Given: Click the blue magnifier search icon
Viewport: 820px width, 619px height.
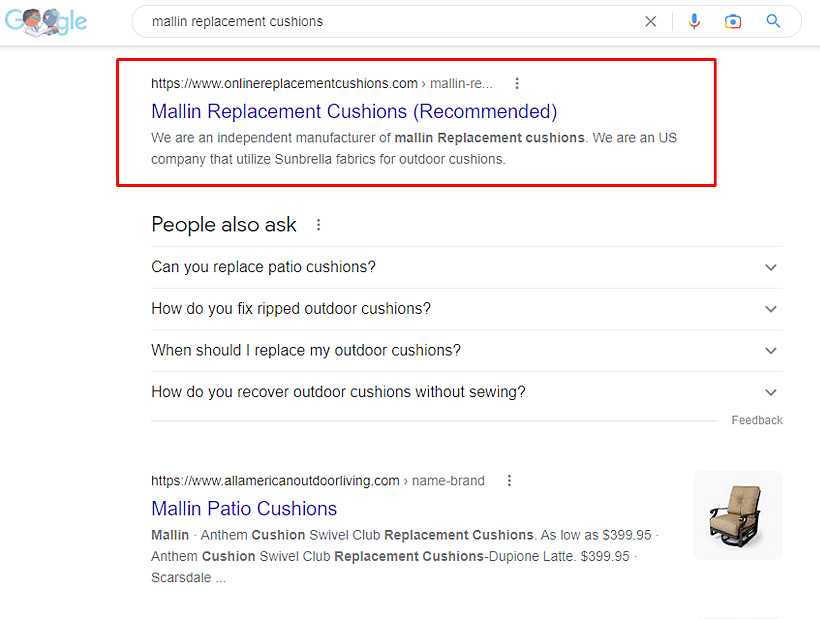Looking at the screenshot, I should (773, 21).
